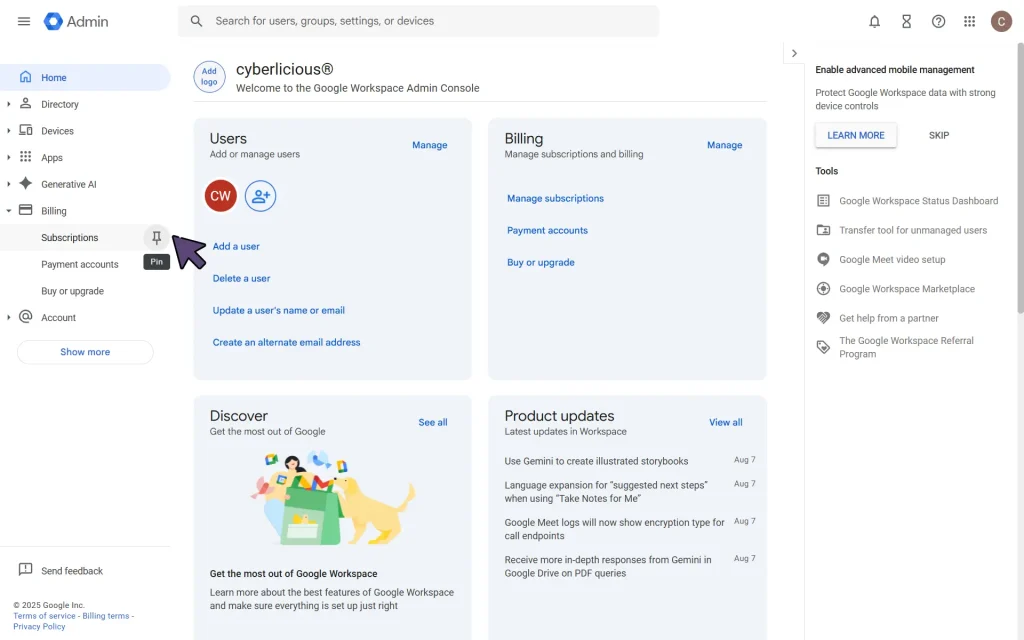1024x640 pixels.
Task: Click the Google Meet video setup icon
Action: (823, 259)
